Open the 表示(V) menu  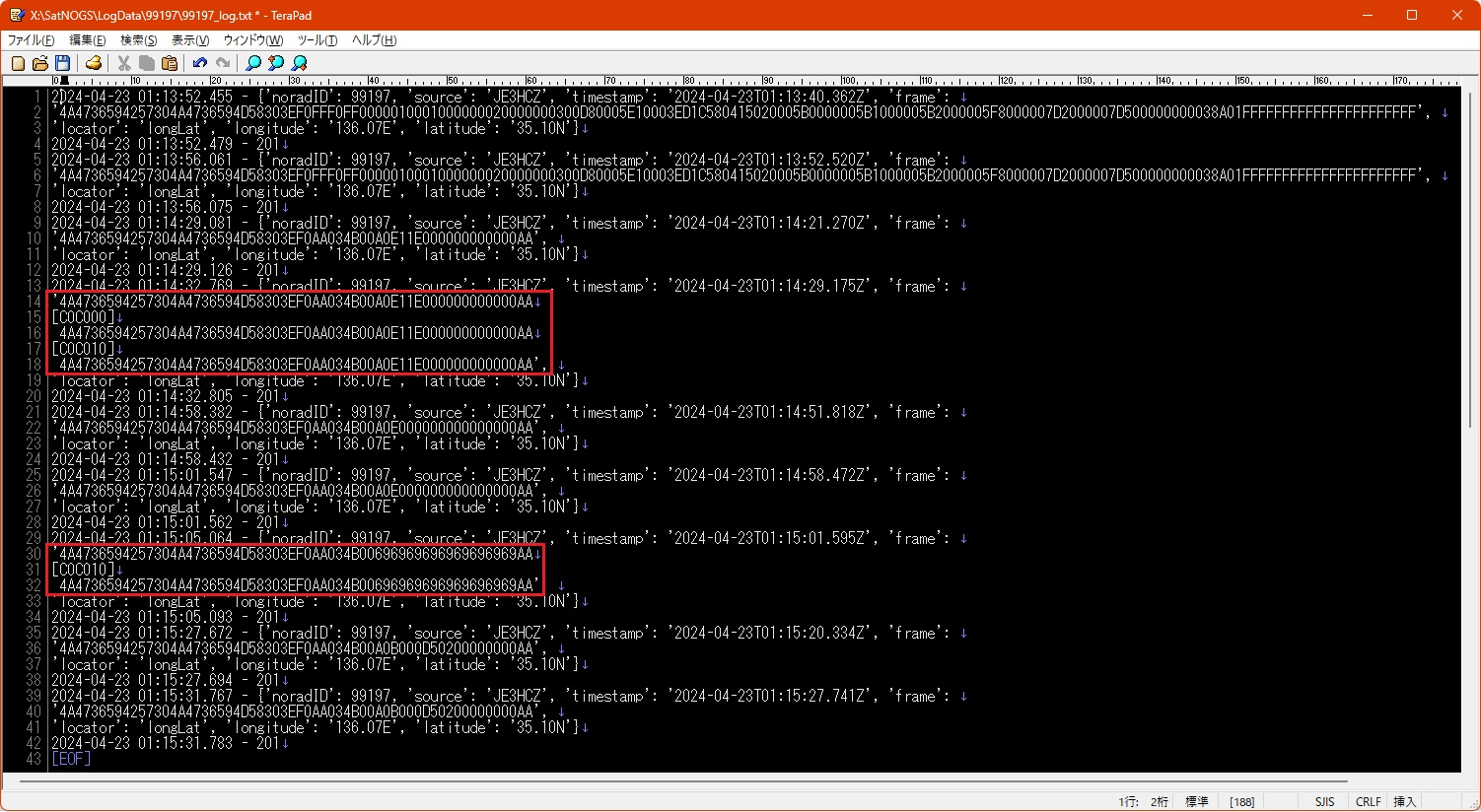pos(190,40)
